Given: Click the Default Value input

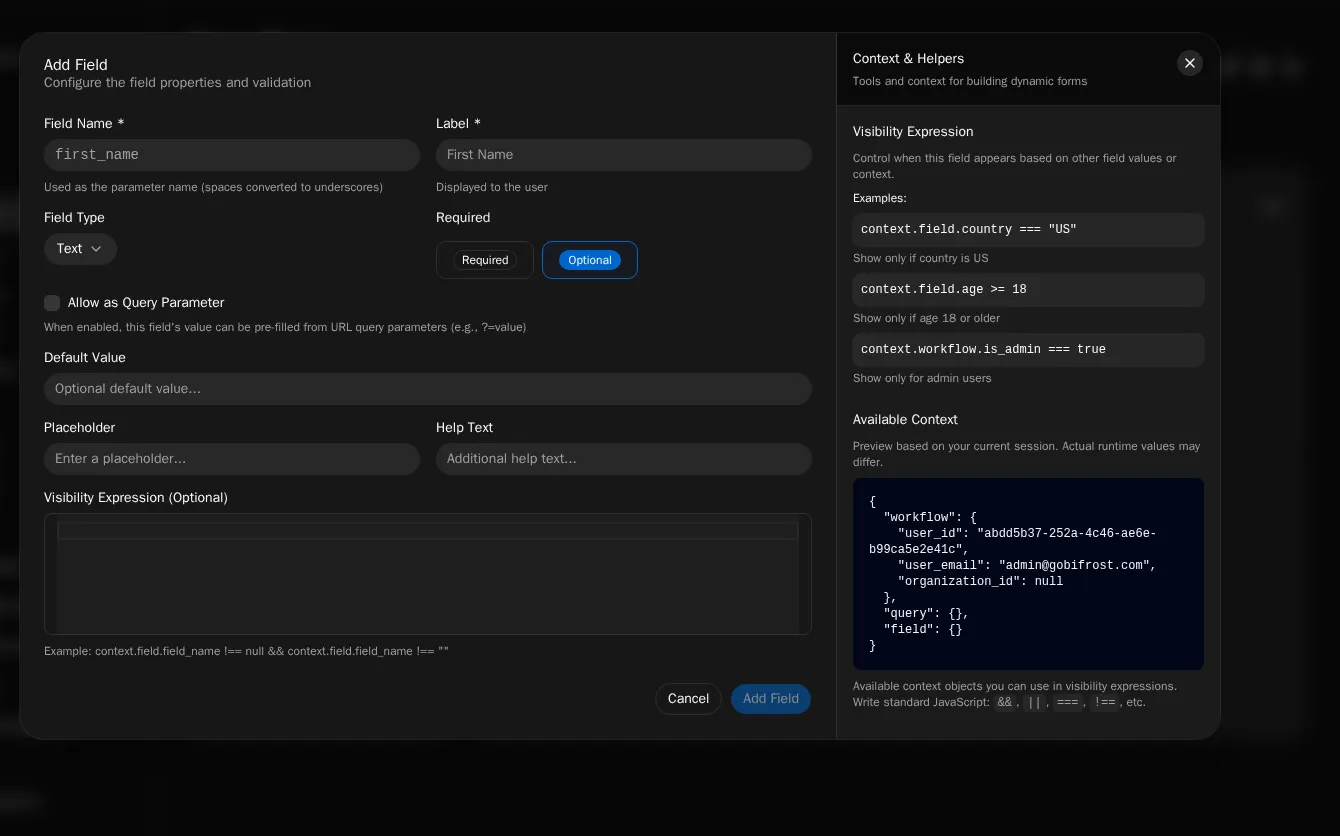Looking at the screenshot, I should point(427,389).
